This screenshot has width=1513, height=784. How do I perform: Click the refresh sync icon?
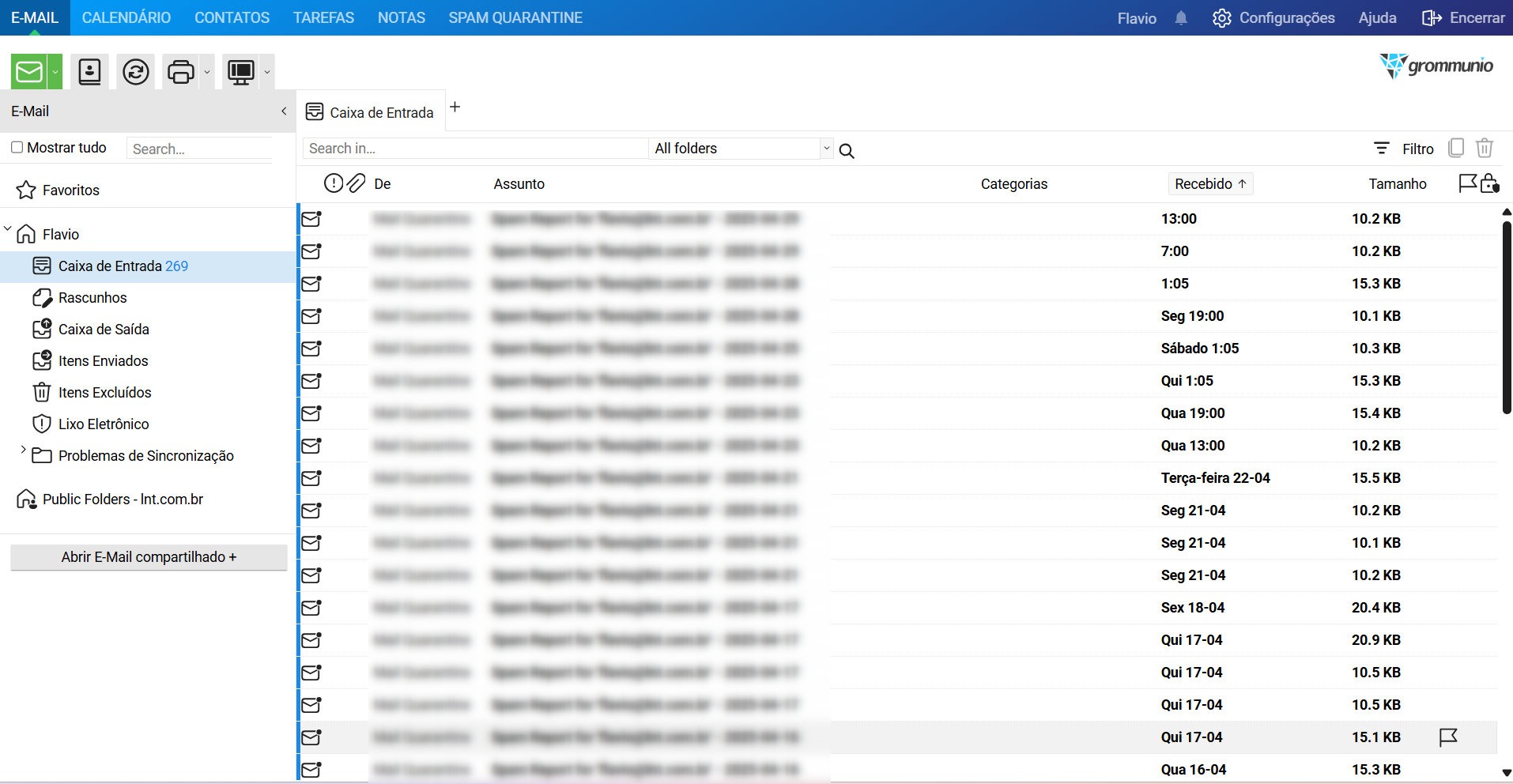pos(136,72)
